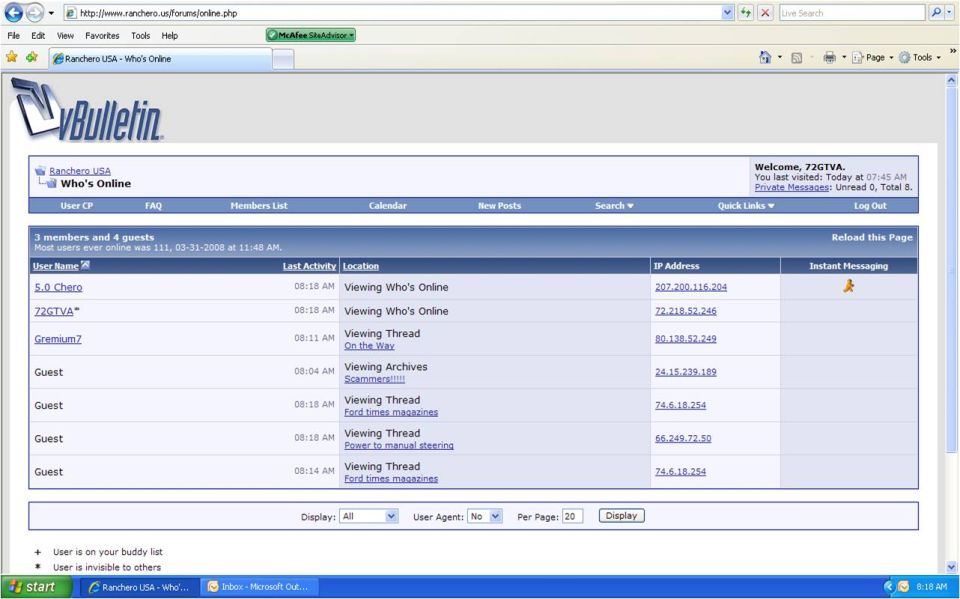Click the Live Search magnifier icon
Viewport: 960px width, 599px height.
[935, 12]
